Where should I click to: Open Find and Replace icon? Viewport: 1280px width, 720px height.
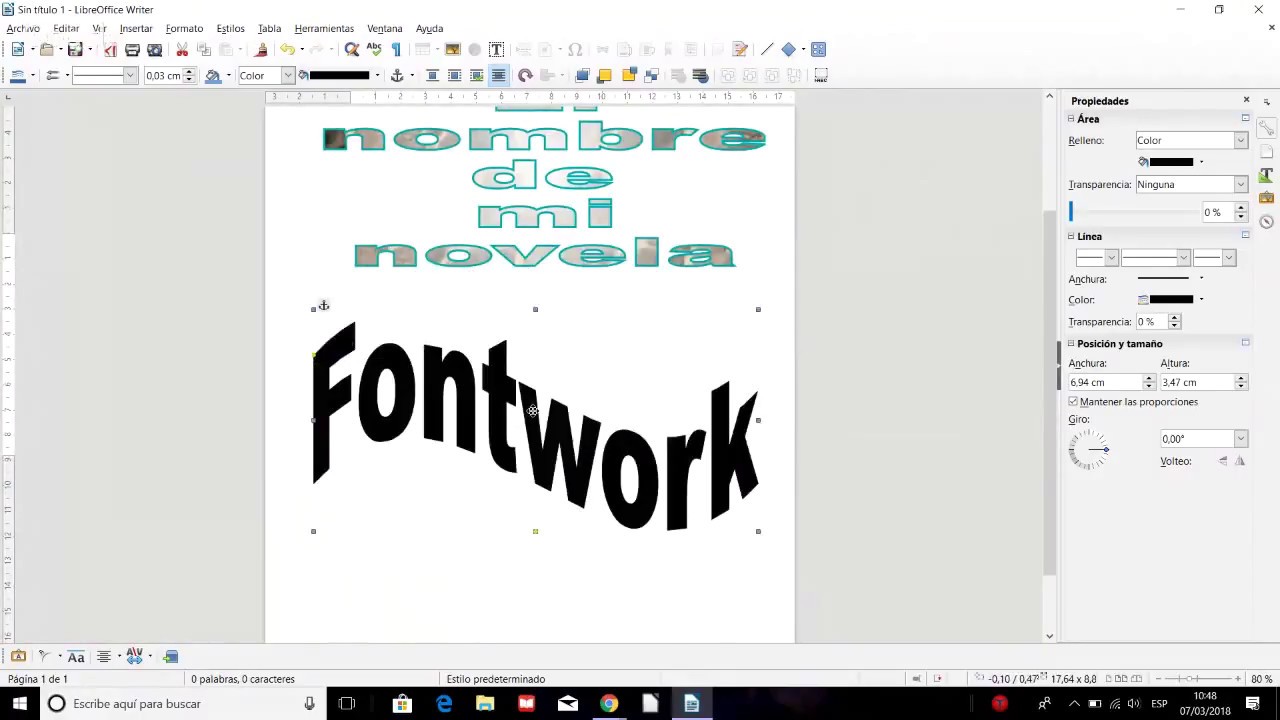[352, 49]
